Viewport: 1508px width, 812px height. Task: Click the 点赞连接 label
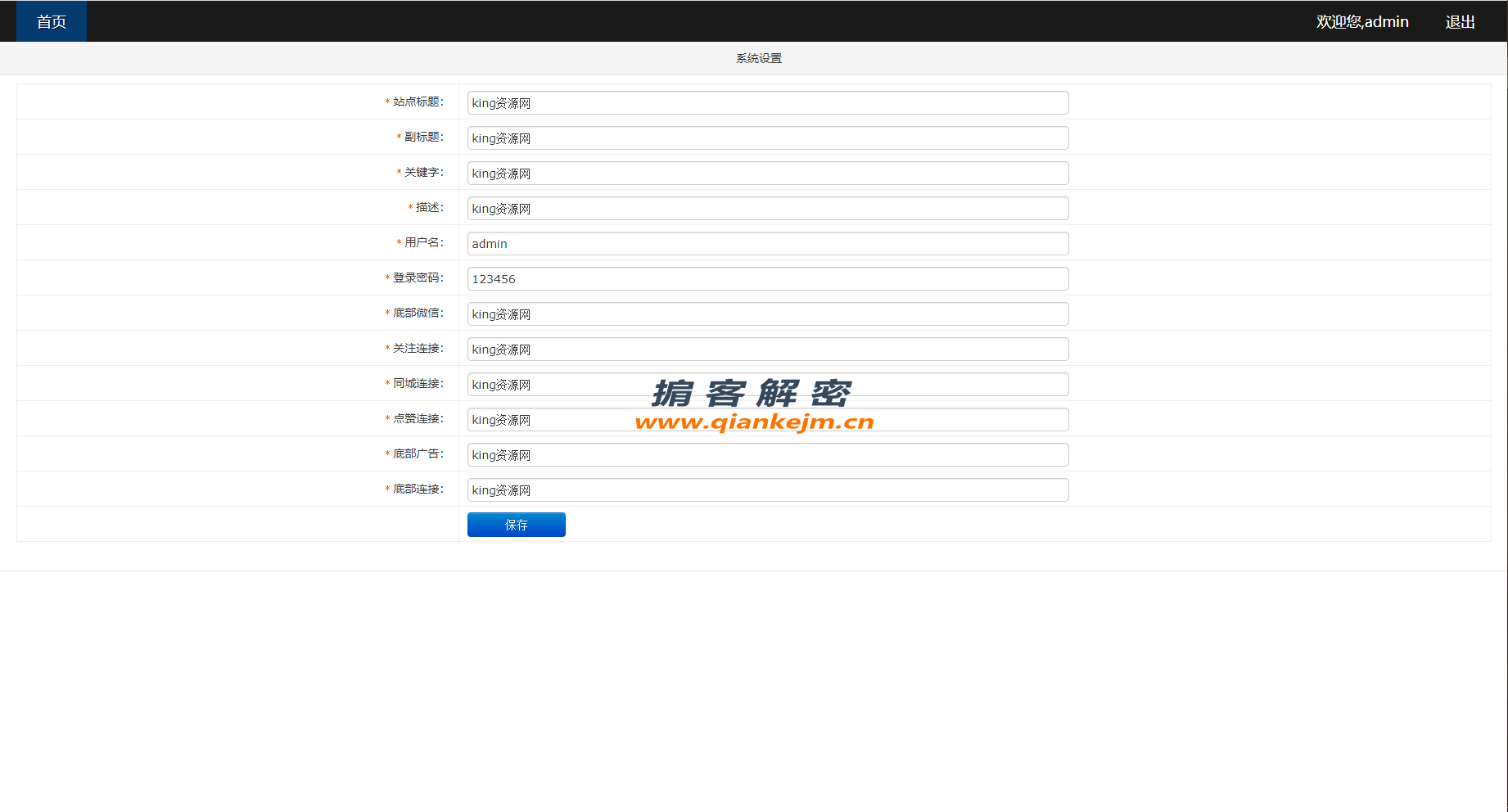tap(418, 418)
